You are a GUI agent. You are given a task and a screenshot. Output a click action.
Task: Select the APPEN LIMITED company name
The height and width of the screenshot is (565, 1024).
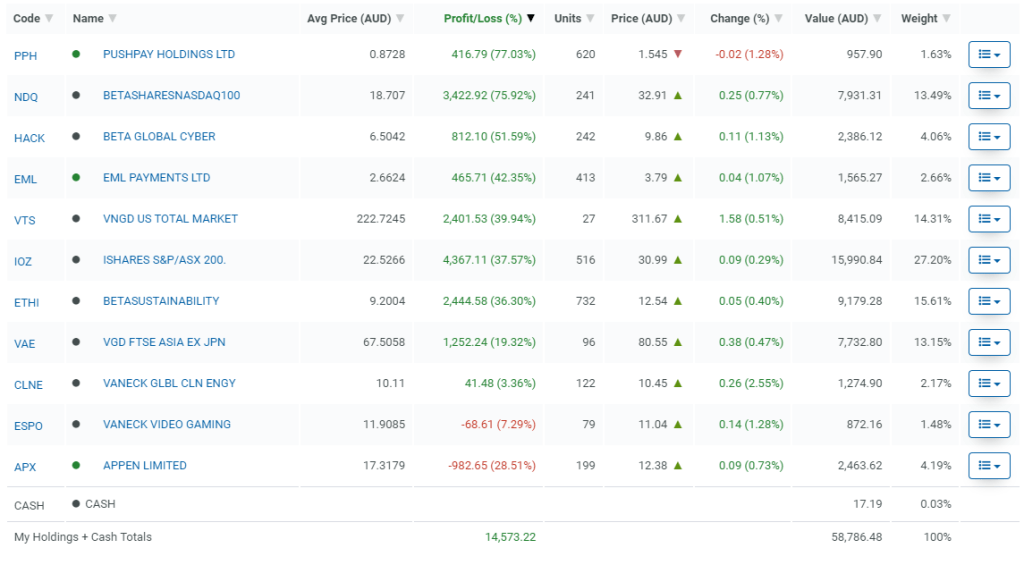tap(144, 466)
